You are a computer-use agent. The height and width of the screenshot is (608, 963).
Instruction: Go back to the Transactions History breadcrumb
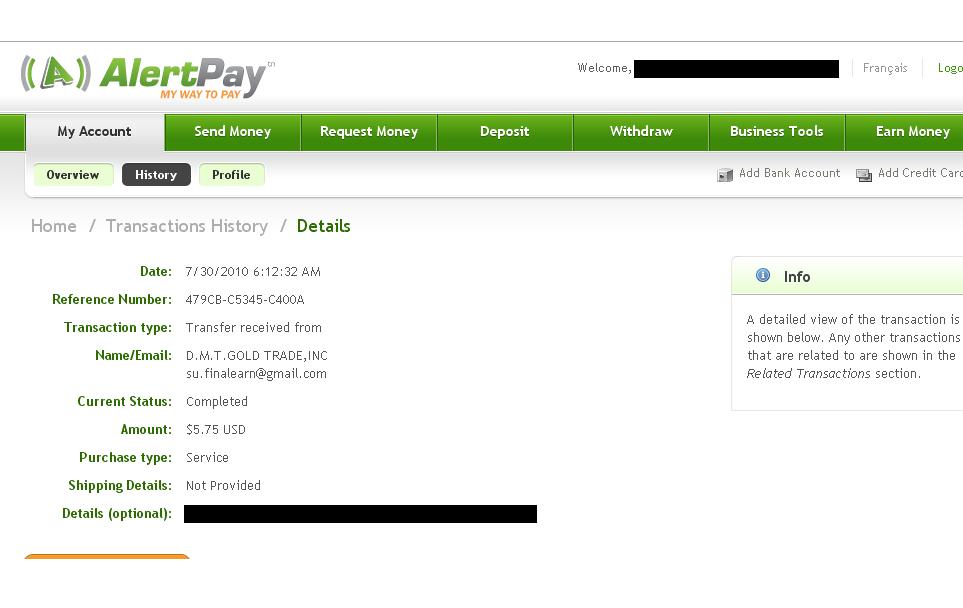coord(187,226)
